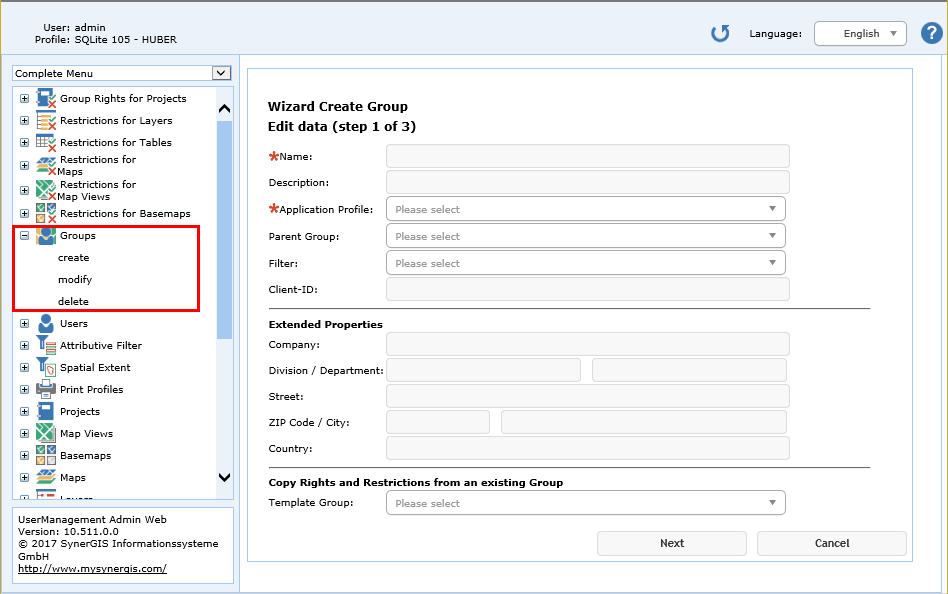
Task: Open Print Profiles via its printer icon
Action: pos(45,389)
